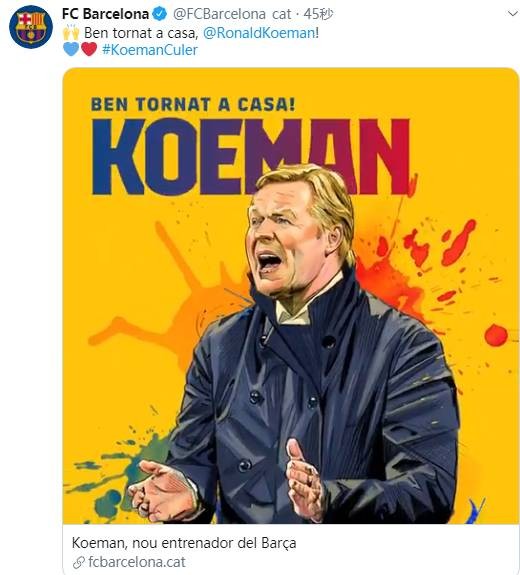
Task: Click the blue heart emoji
Action: (x=71, y=49)
